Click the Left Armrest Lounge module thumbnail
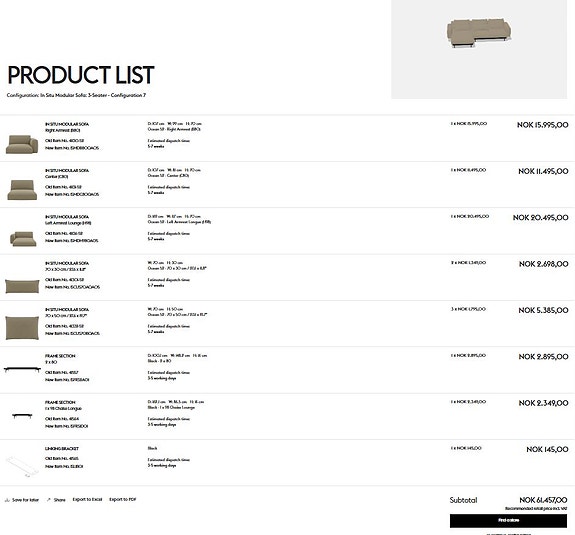Image resolution: width=575 pixels, height=535 pixels. pos(23,239)
